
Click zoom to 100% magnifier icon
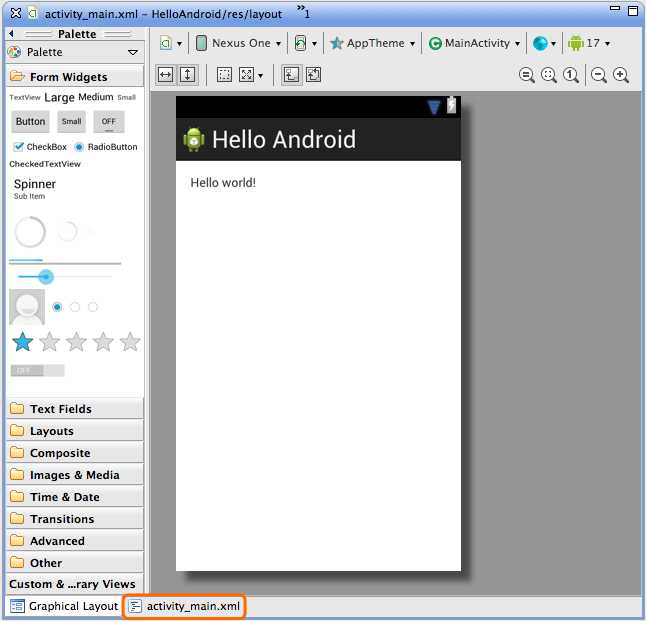click(571, 75)
